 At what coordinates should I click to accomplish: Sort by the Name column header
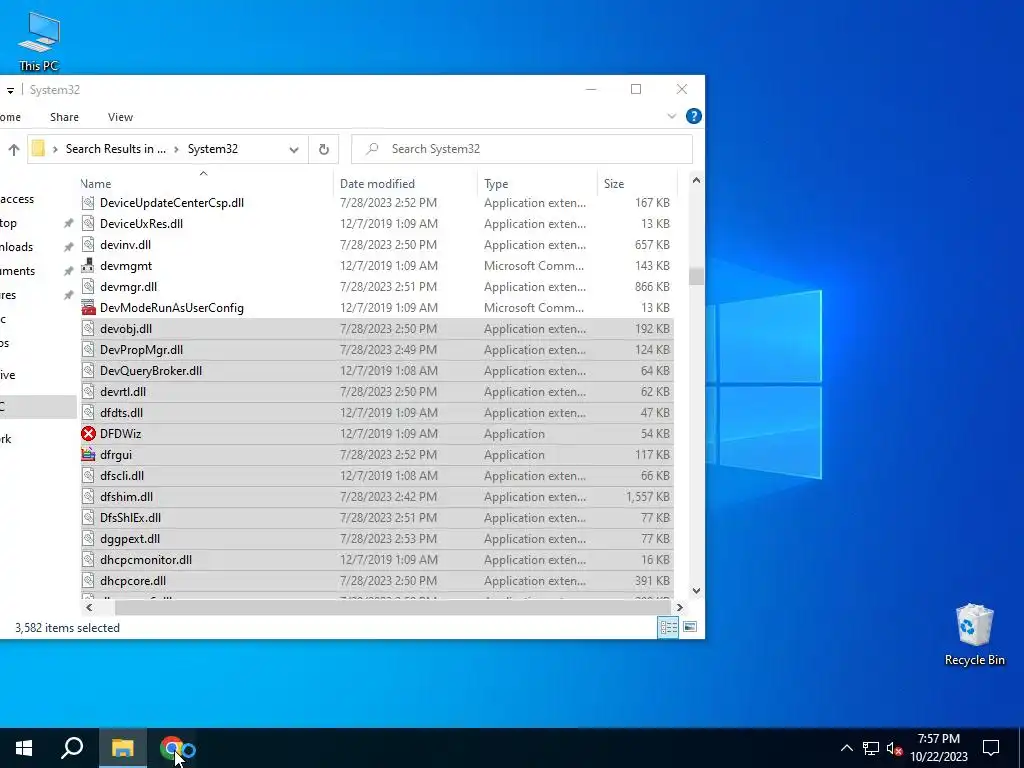click(206, 184)
